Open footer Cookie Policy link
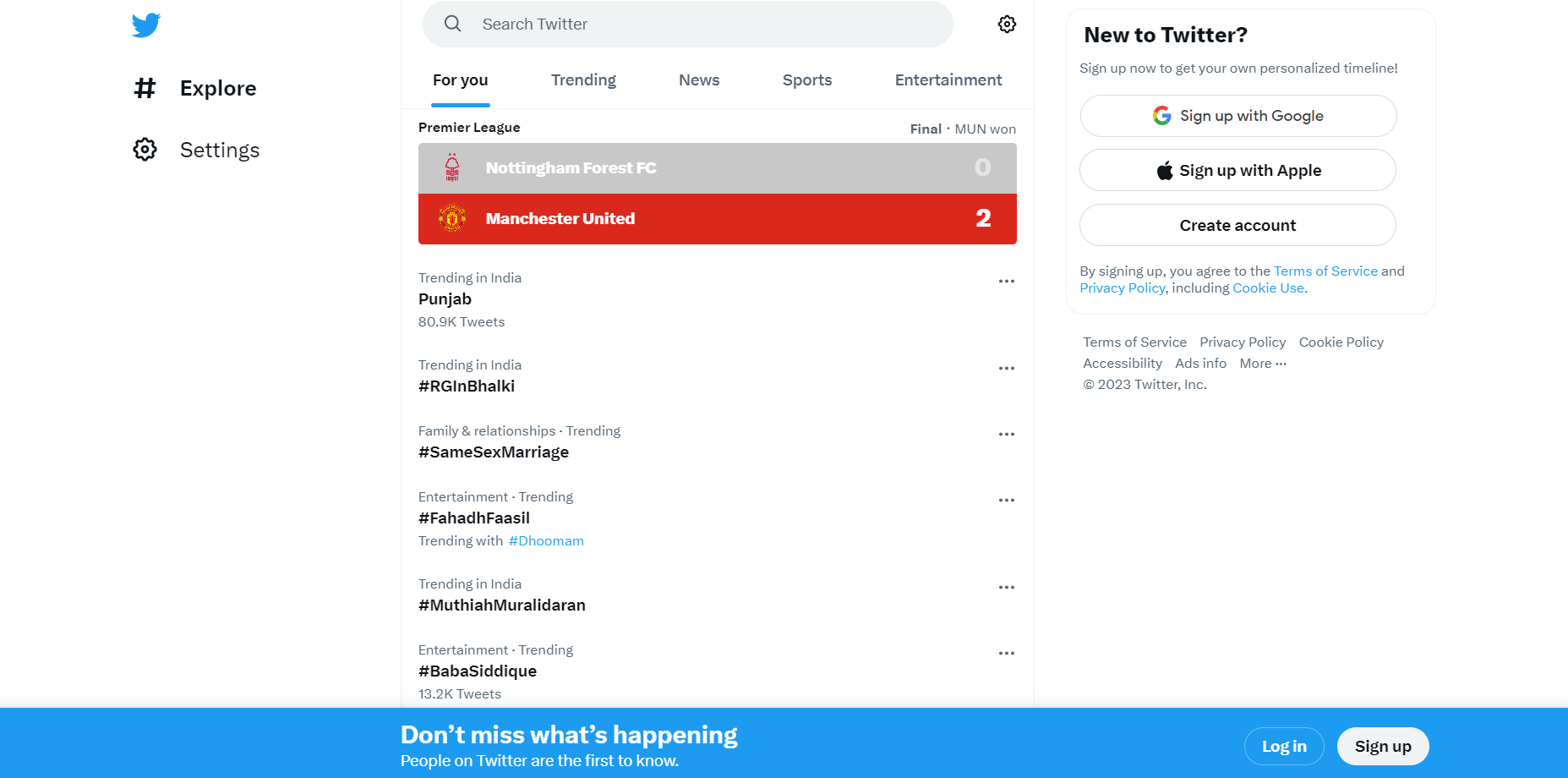Screen dimensions: 1568x778 (1341, 342)
